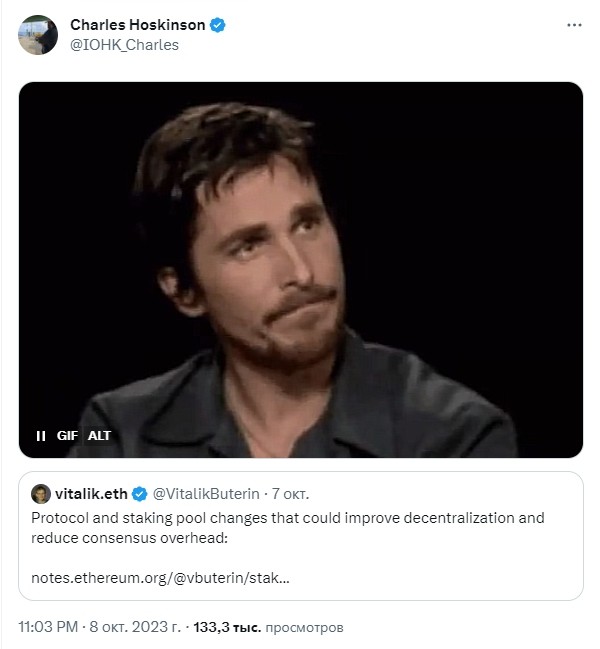The width and height of the screenshot is (600, 649).
Task: Open the quoted tweet text about staking pool
Action: pyautogui.click(x=288, y=528)
